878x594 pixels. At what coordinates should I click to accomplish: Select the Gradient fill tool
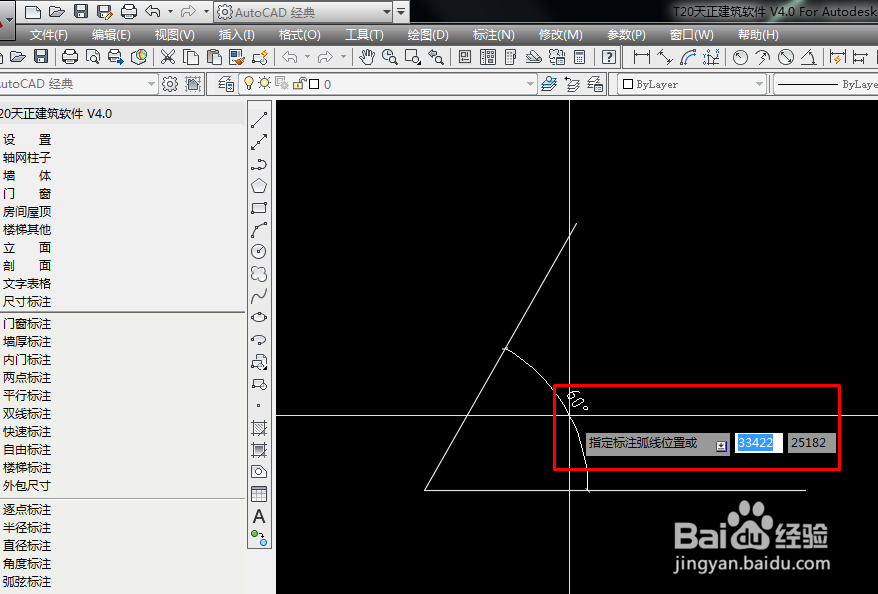[259, 450]
